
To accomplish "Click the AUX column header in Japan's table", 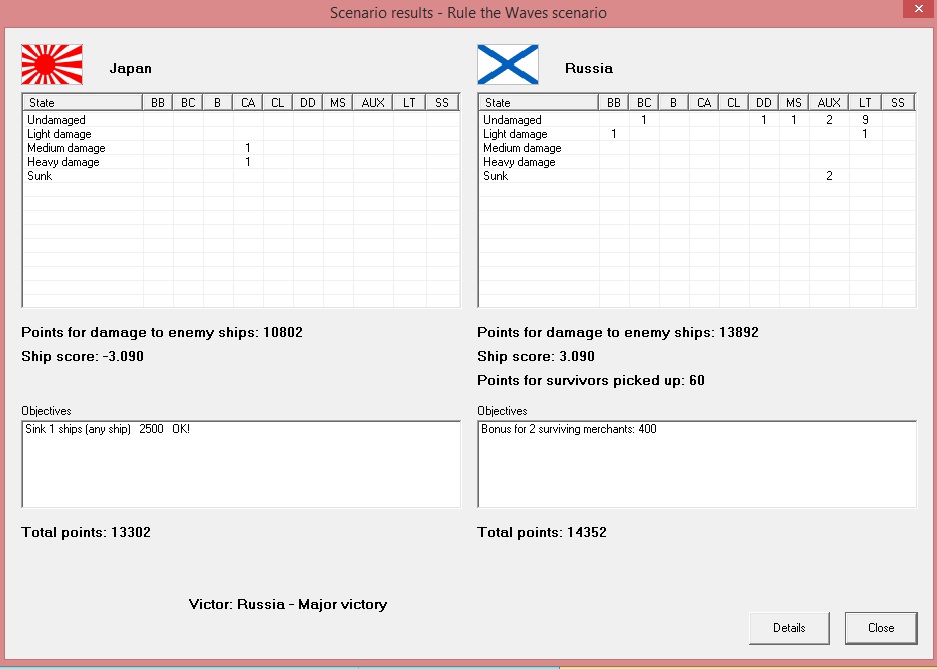I will (x=373, y=103).
